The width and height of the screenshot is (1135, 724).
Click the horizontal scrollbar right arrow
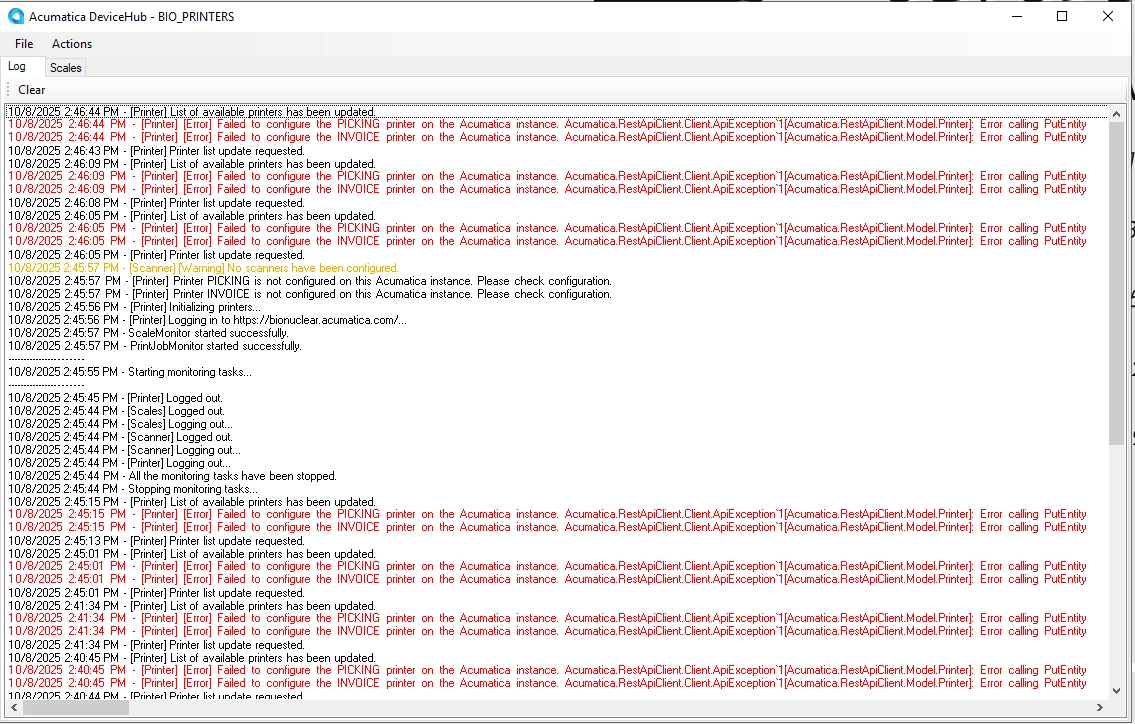[1100, 707]
